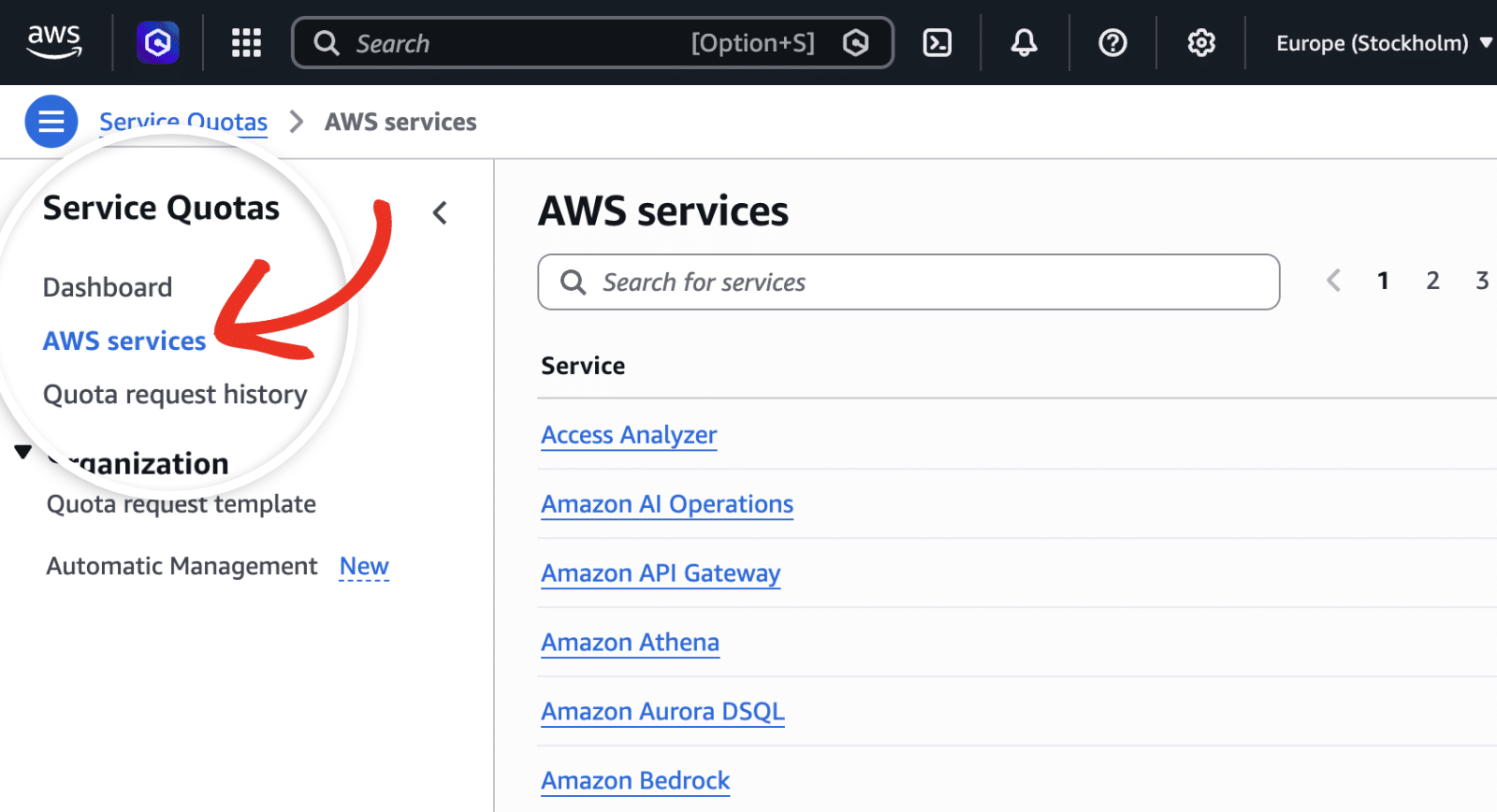The image size is (1497, 812).
Task: Click the Search for services field
Action: click(908, 282)
